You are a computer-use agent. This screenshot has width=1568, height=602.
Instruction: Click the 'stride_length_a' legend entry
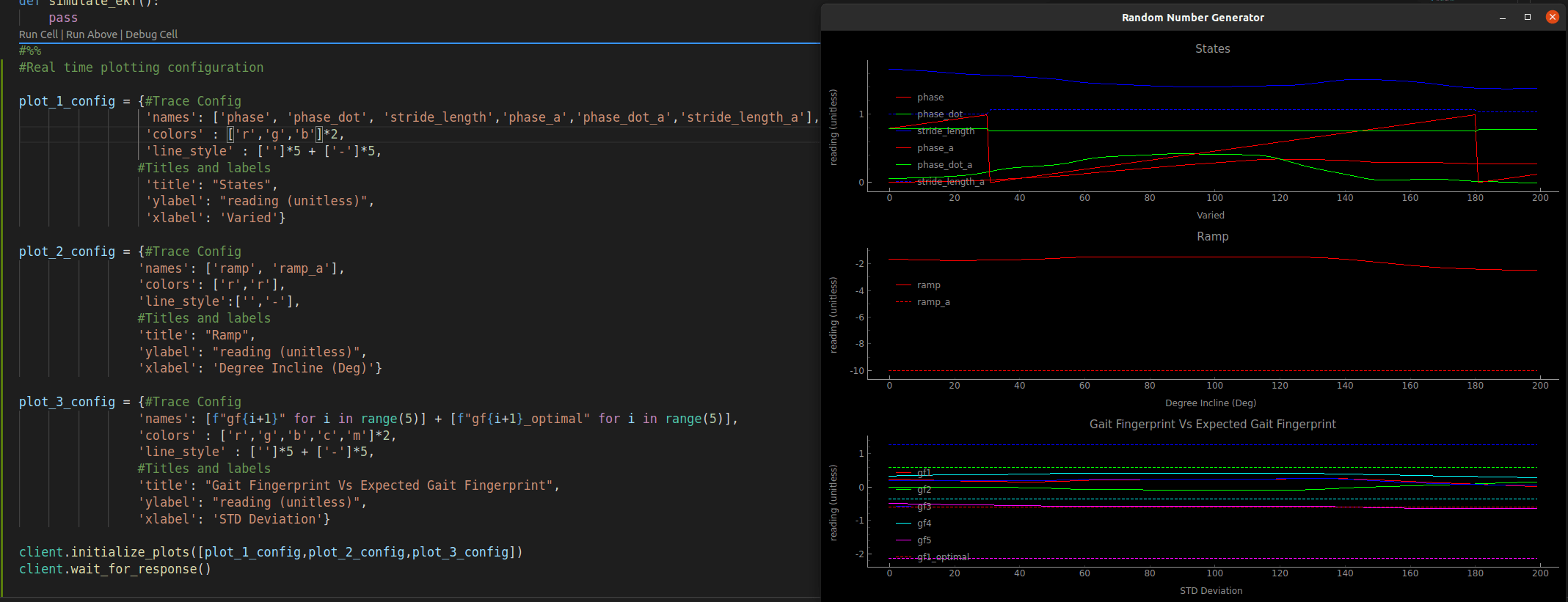951,182
